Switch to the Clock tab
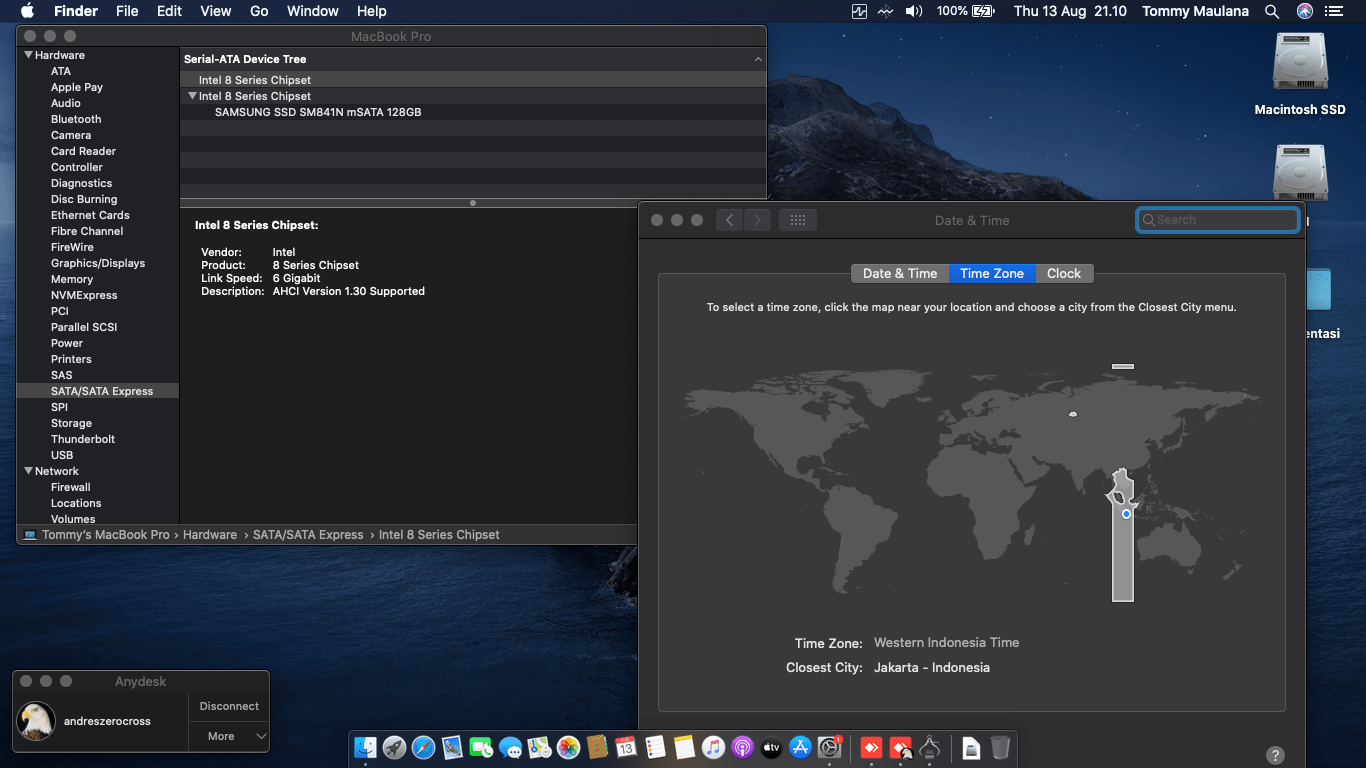 pyautogui.click(x=1063, y=273)
